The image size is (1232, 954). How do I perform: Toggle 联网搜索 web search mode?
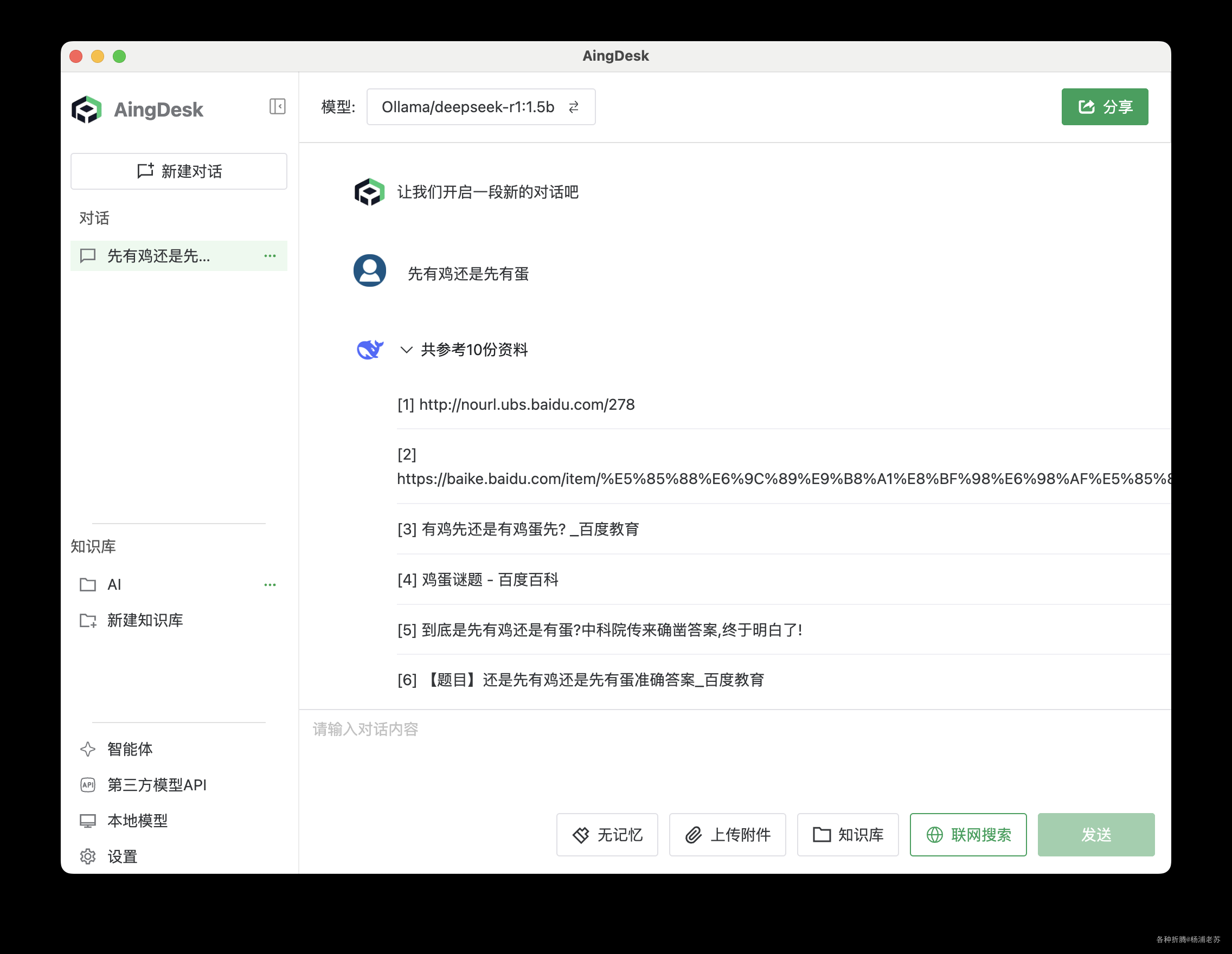pyautogui.click(x=967, y=834)
